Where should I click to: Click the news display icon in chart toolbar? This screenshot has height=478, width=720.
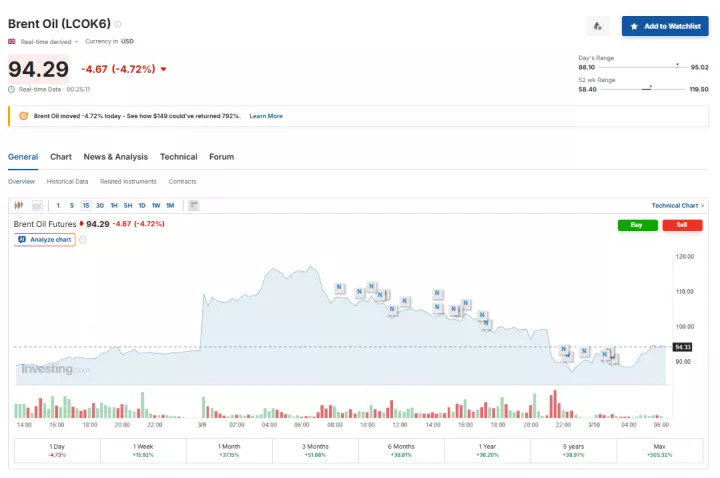coord(193,205)
